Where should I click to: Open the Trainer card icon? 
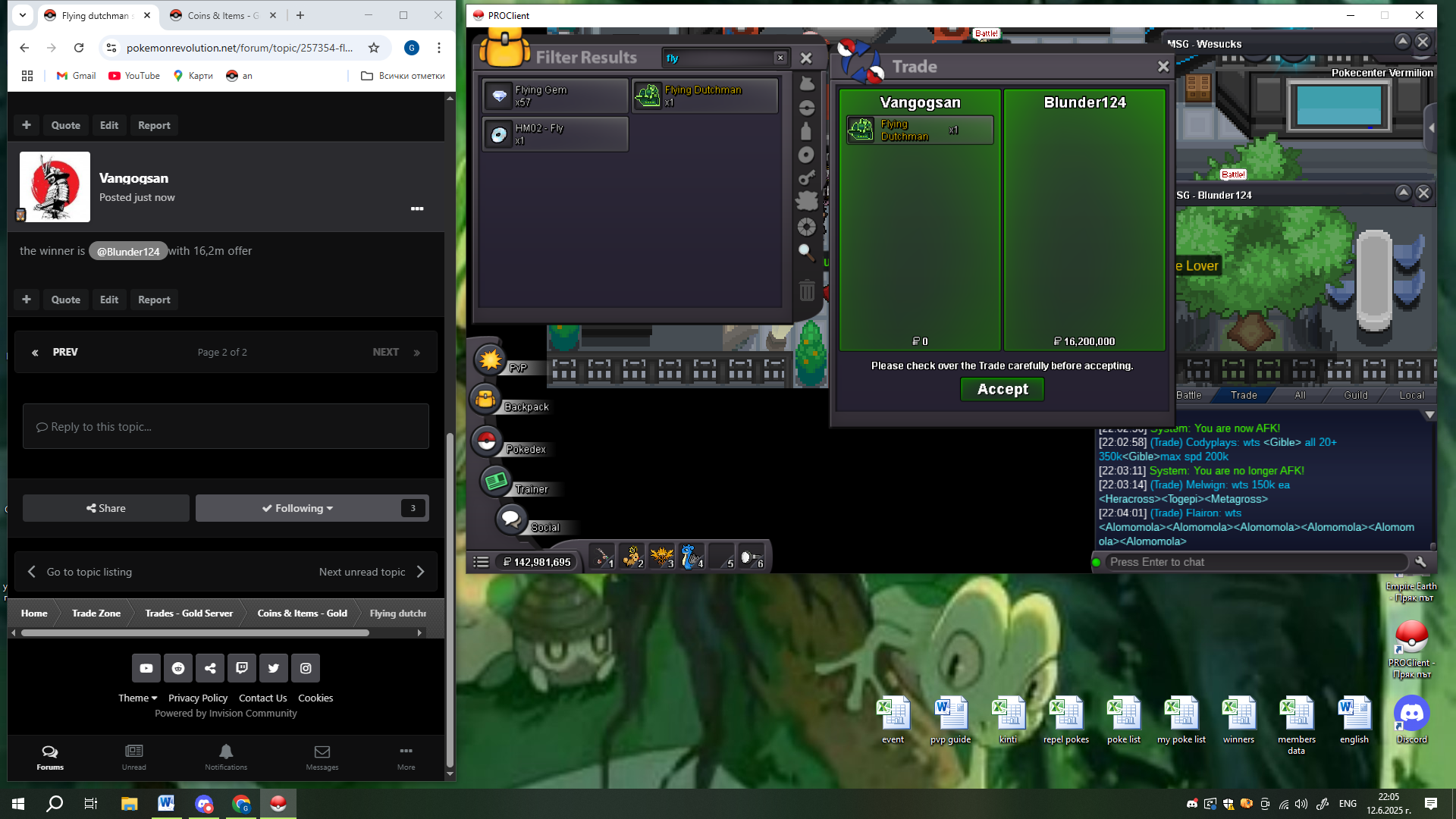point(495,481)
